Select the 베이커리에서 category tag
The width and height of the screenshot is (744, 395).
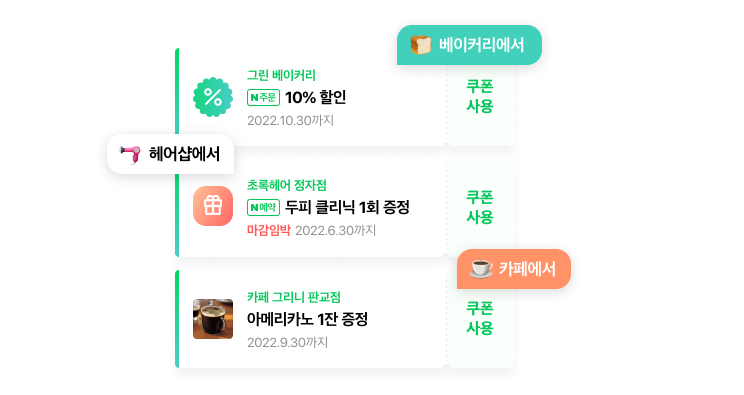click(x=469, y=45)
